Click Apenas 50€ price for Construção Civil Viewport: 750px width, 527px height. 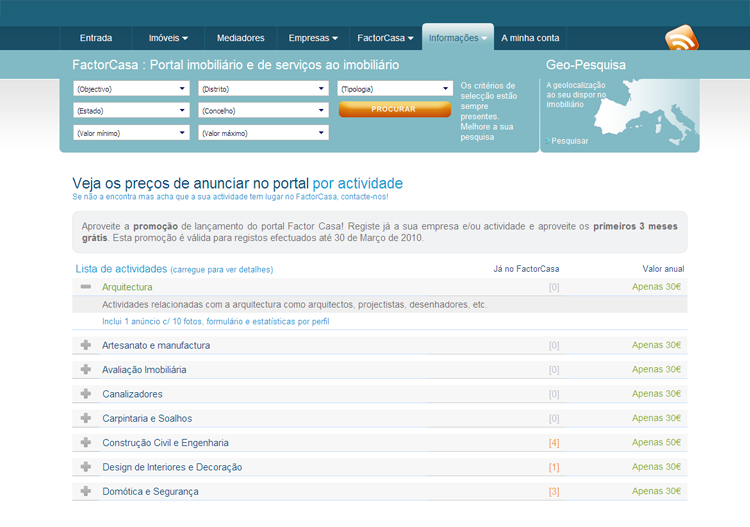point(656,442)
